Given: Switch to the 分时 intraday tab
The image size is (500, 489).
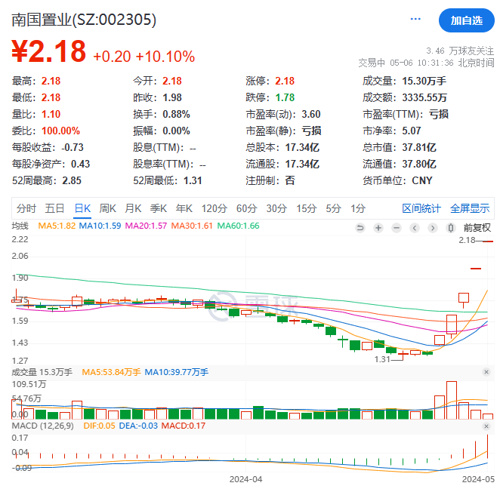Looking at the screenshot, I should [x=26, y=209].
